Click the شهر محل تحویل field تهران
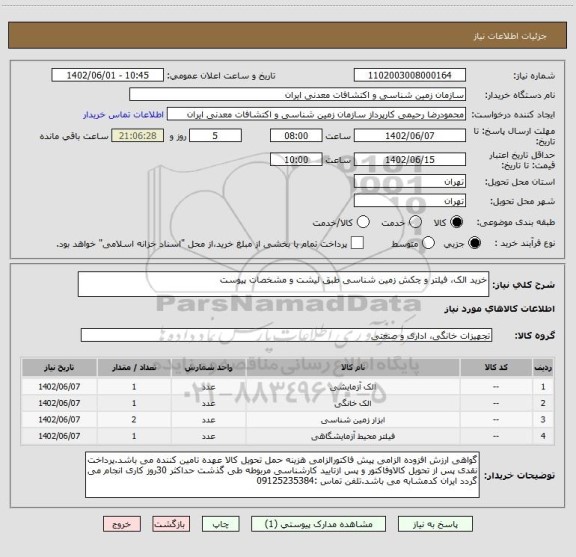The image size is (576, 557). [x=410, y=201]
